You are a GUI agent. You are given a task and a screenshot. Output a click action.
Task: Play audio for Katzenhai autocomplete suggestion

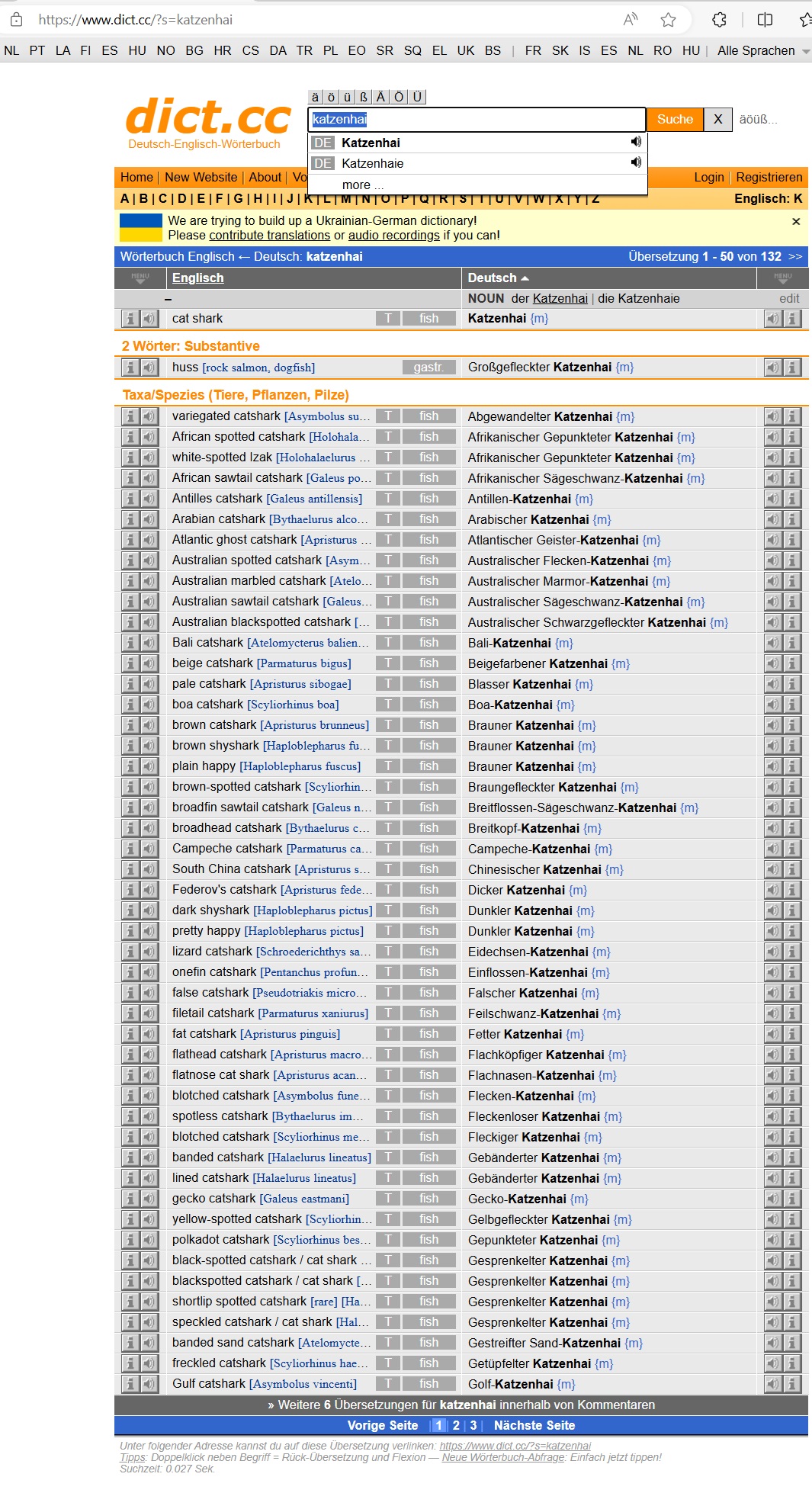(x=636, y=142)
